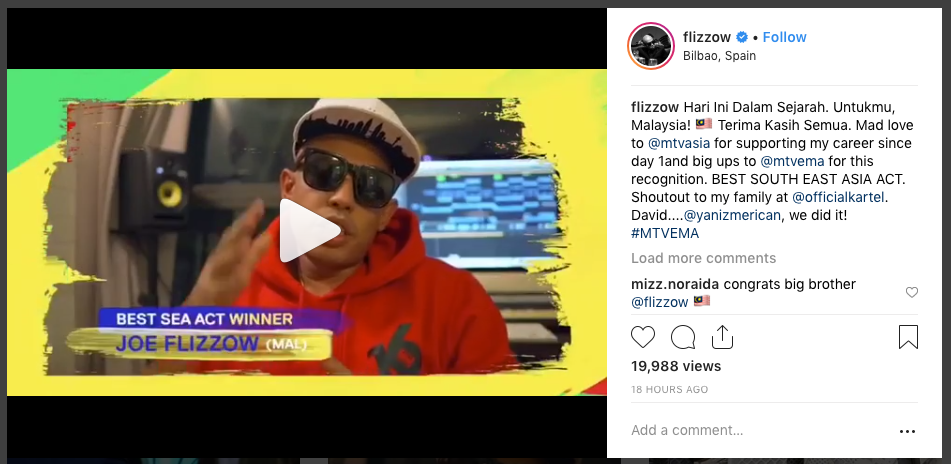951x464 pixels.
Task: Open the three-dot more options menu
Action: tap(907, 431)
